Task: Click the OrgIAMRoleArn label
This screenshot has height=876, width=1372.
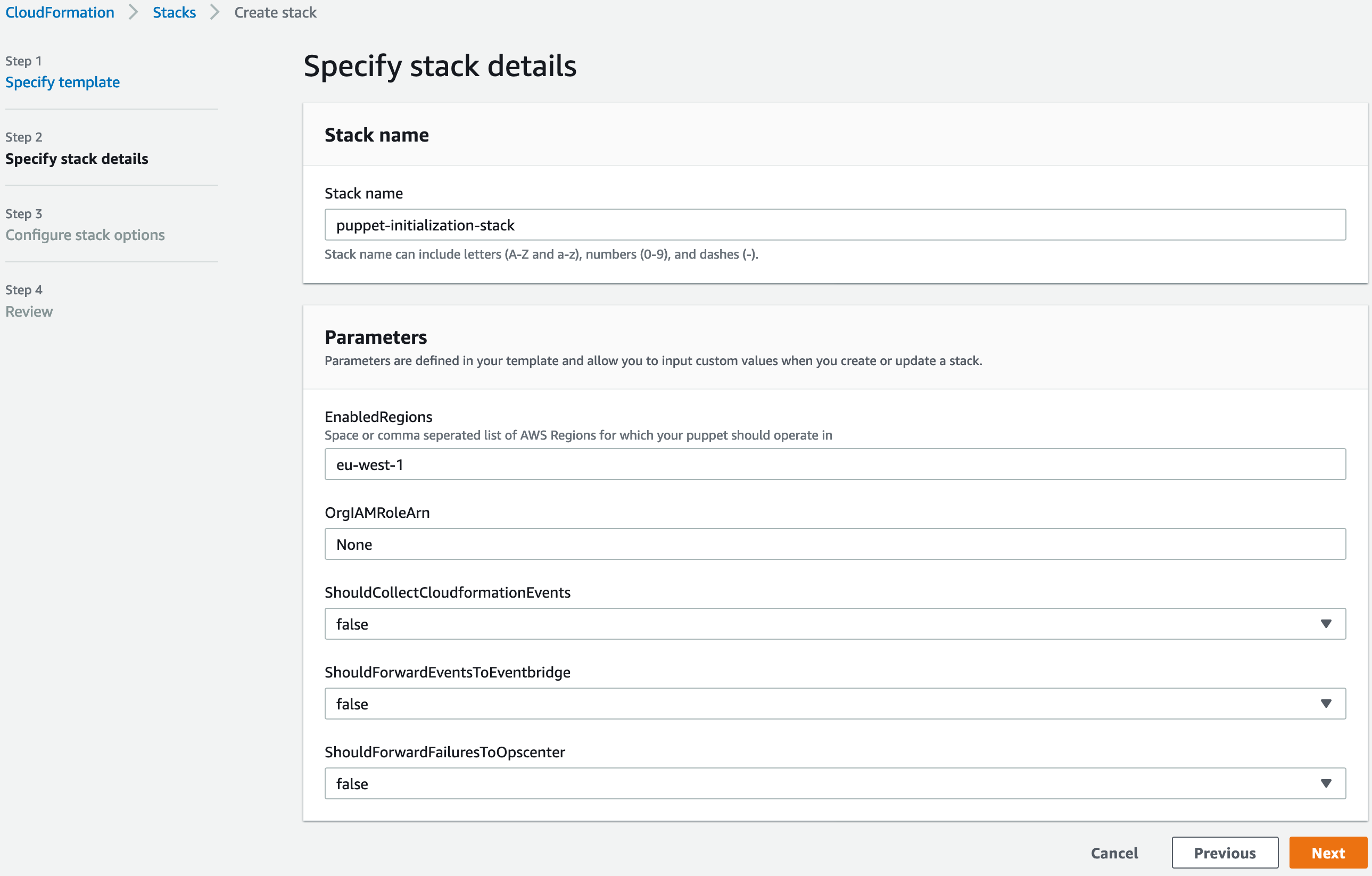Action: [377, 513]
